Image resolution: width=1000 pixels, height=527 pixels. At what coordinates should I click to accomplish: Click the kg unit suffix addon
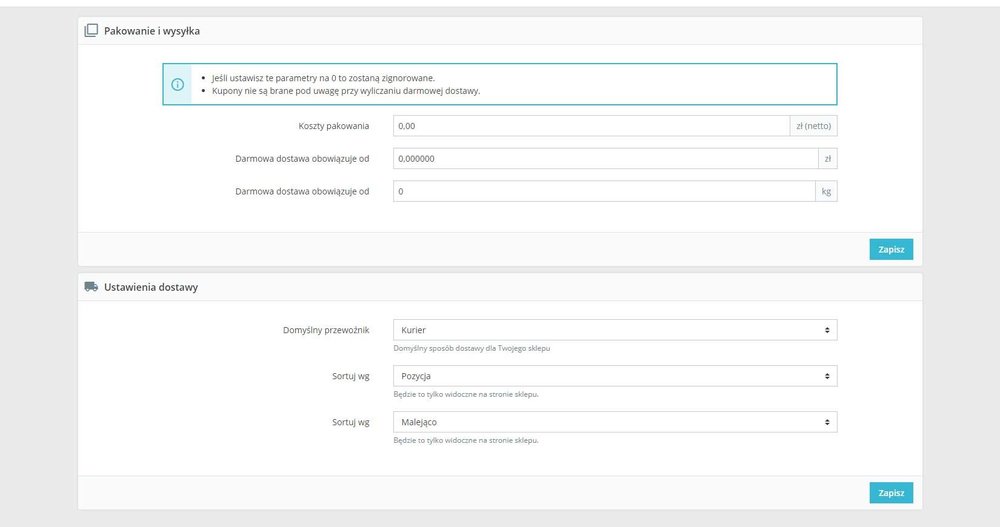827,191
